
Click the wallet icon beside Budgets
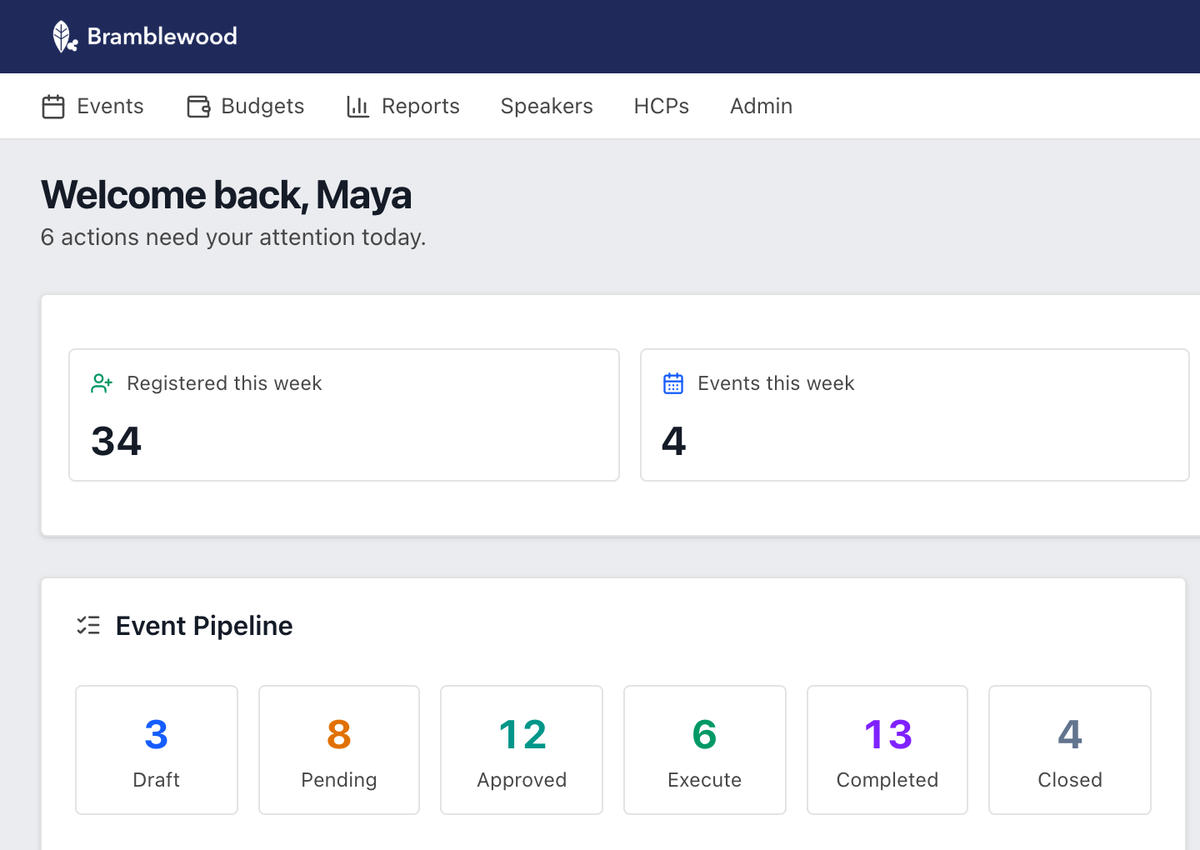[x=198, y=107]
